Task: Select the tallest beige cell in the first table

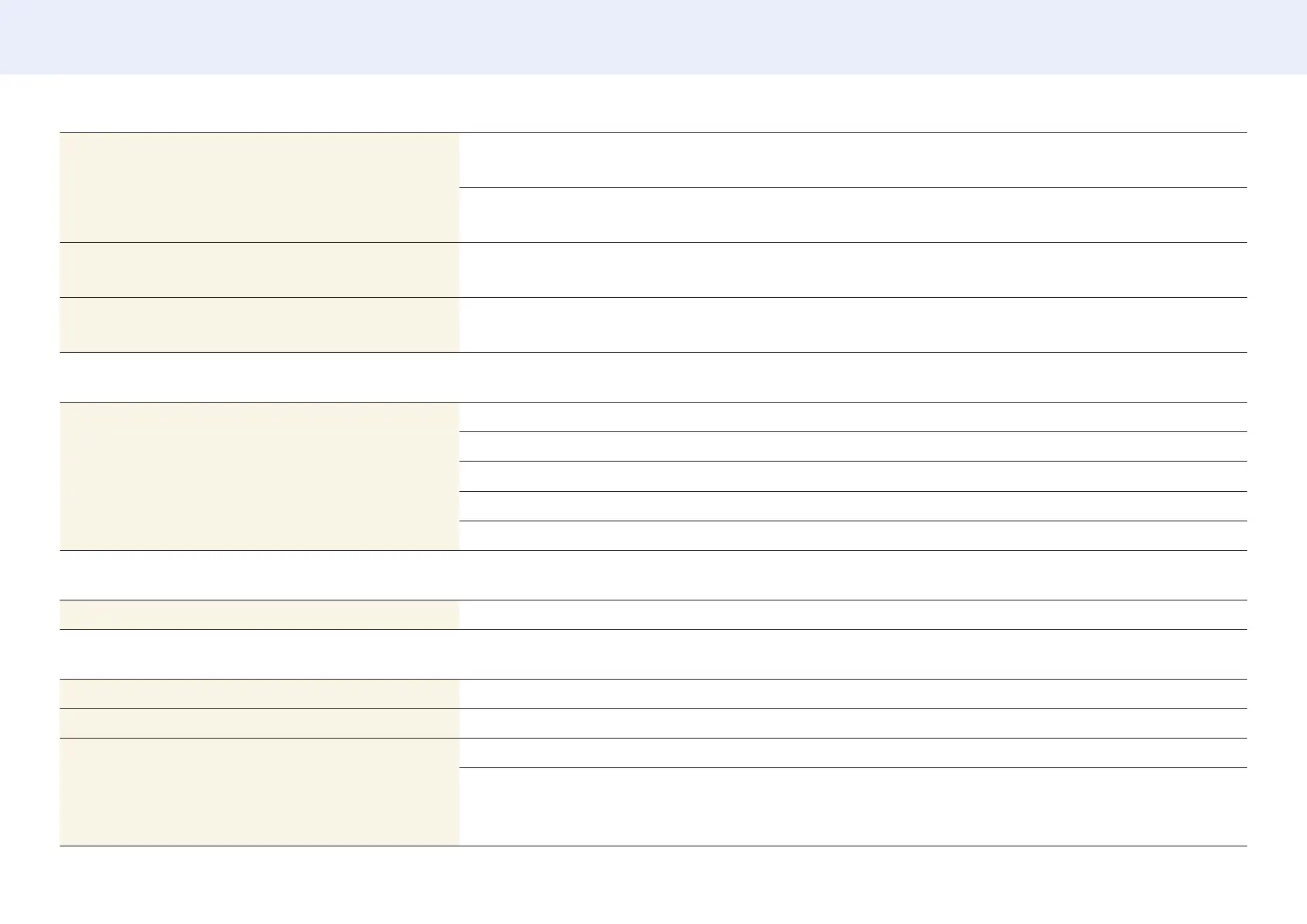Action: point(259,187)
